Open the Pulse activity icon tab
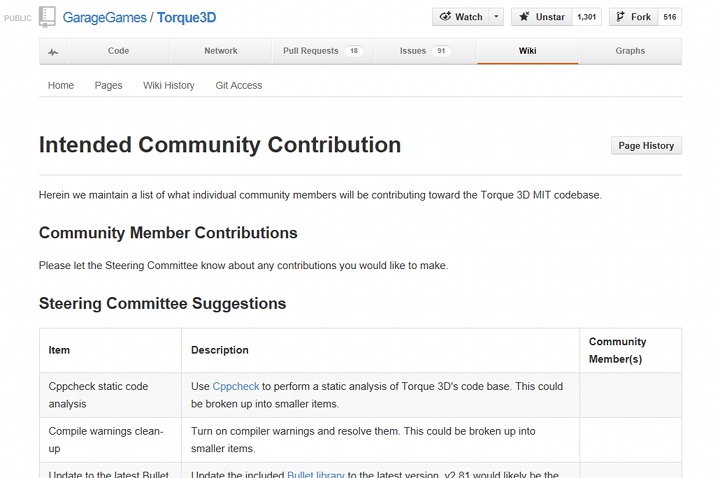 tap(52, 51)
